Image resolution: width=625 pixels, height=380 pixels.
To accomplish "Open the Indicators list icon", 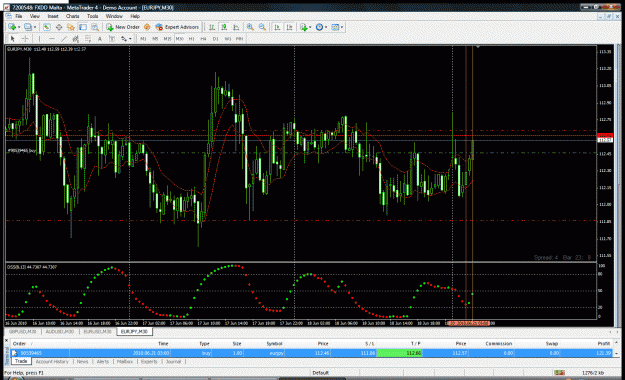I will coord(304,27).
